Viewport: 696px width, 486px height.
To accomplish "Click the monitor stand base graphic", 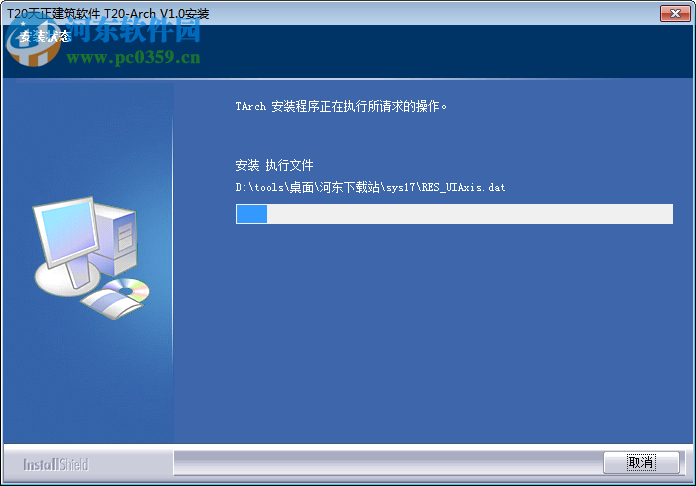I will pos(67,280).
